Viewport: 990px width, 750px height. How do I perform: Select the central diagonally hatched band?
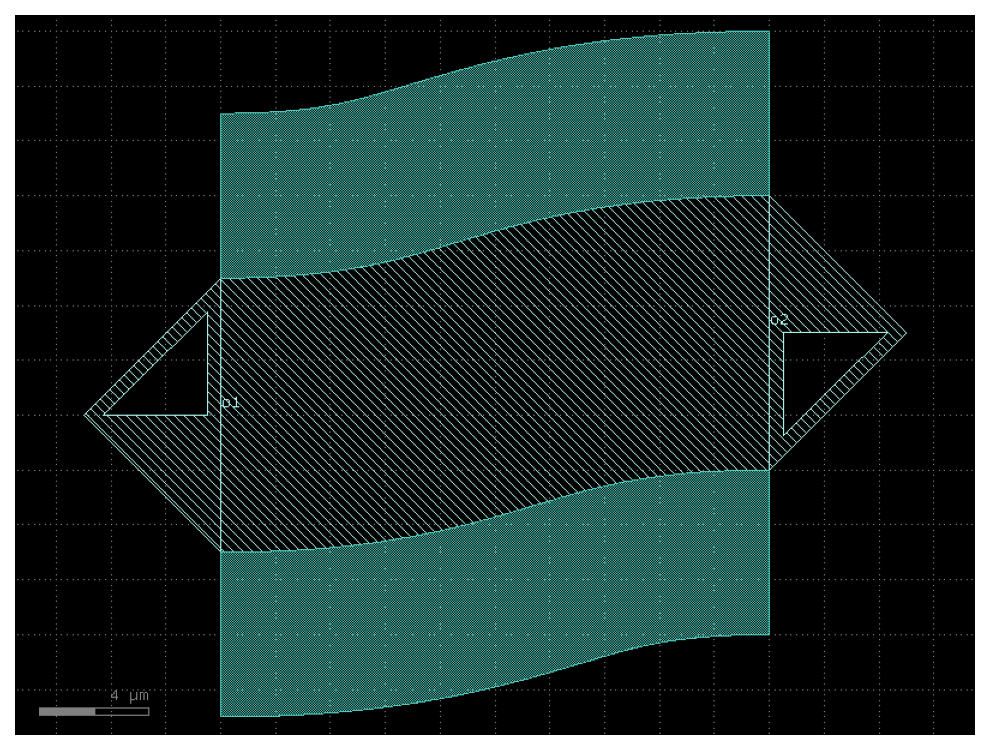[494, 374]
